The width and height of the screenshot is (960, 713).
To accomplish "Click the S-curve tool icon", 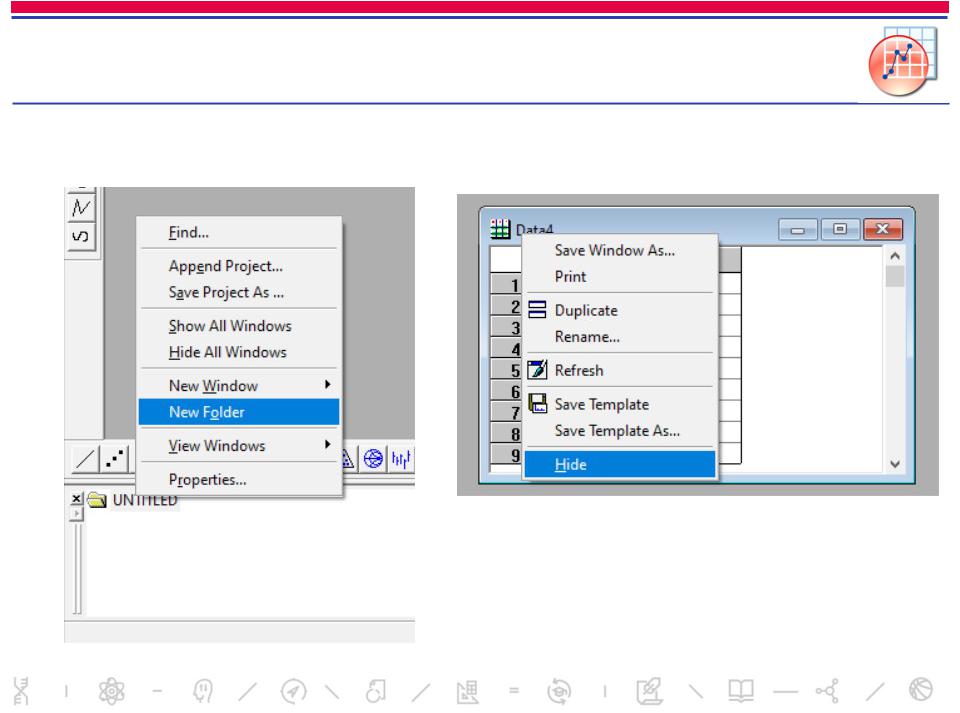I will pos(81,236).
